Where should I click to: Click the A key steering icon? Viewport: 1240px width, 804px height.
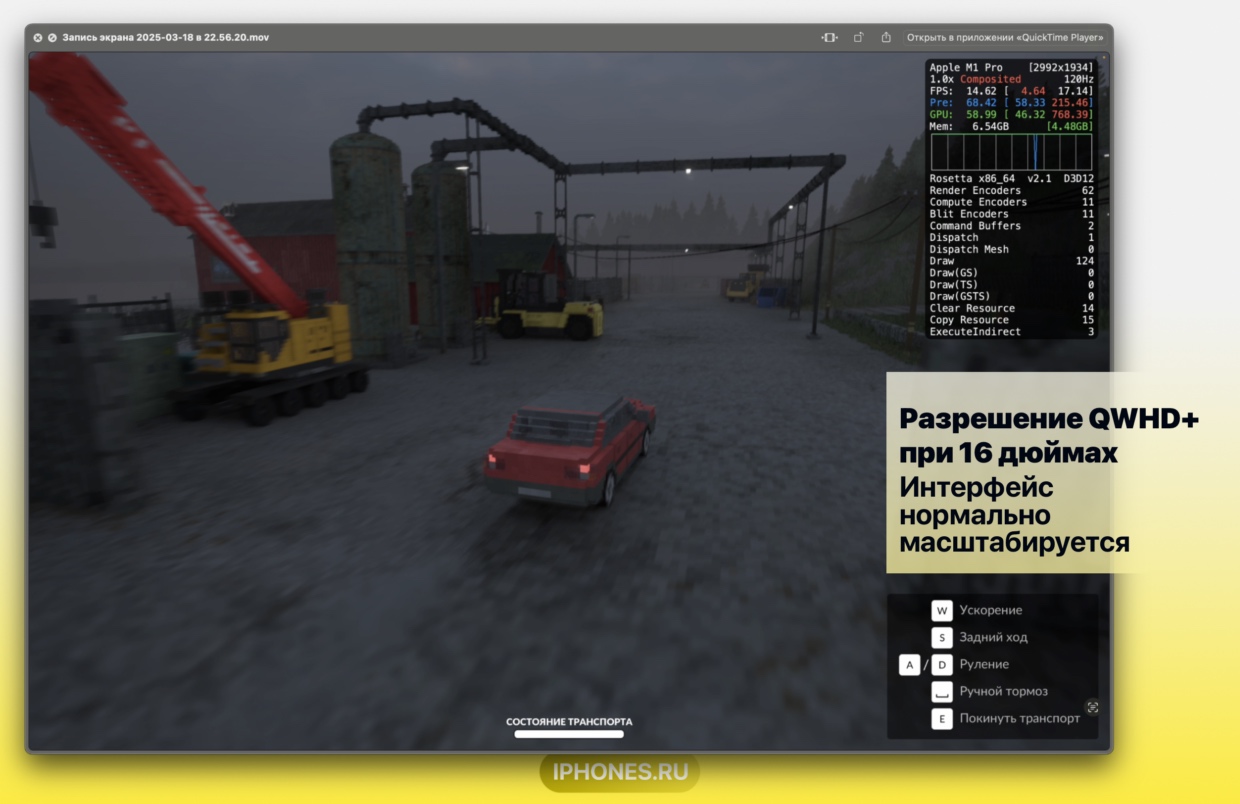coord(909,664)
